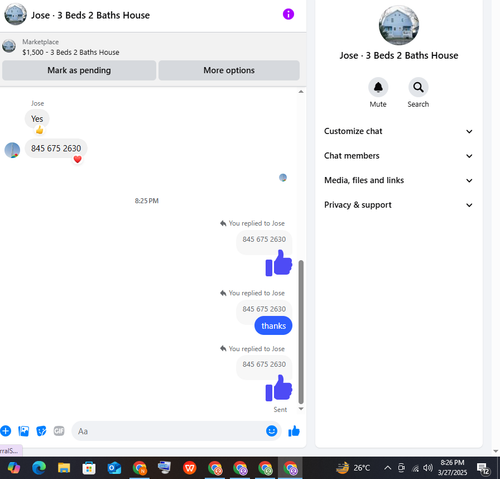
Task: Search in conversation magnifier icon
Action: [418, 87]
